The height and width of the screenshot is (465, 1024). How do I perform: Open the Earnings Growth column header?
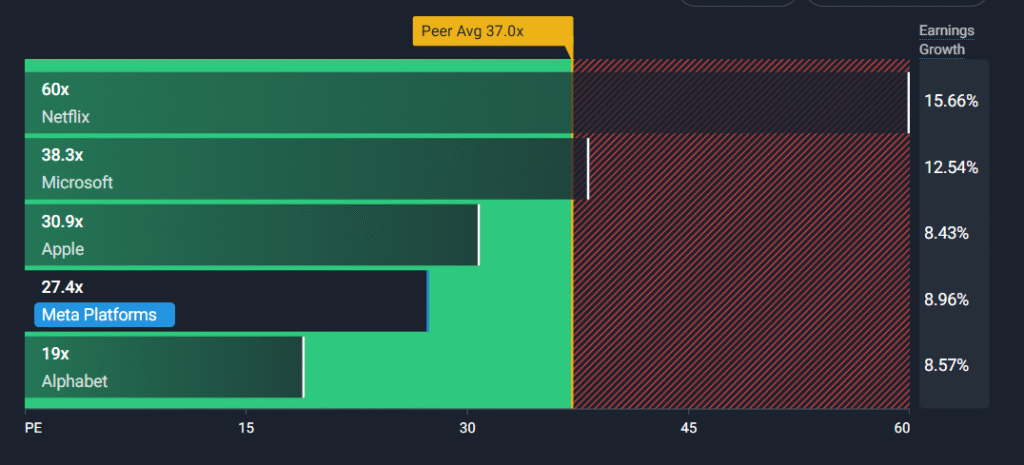click(x=946, y=40)
